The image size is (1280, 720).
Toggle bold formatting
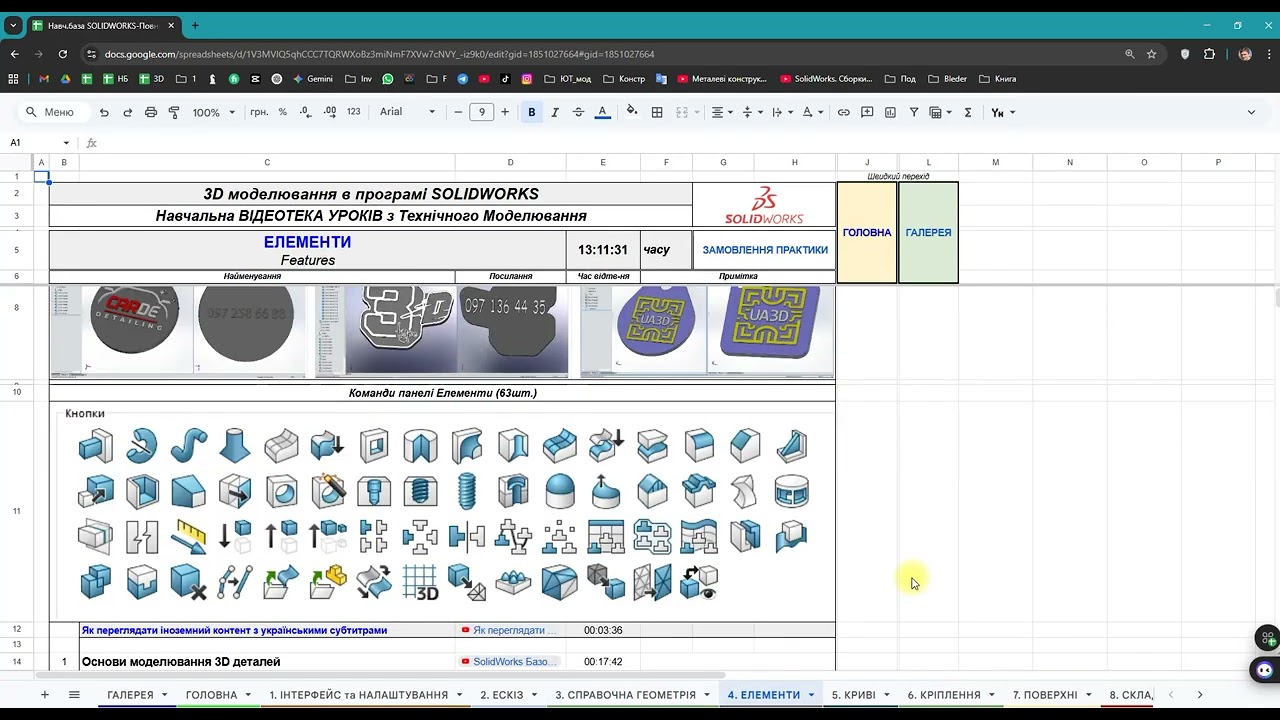click(x=532, y=113)
